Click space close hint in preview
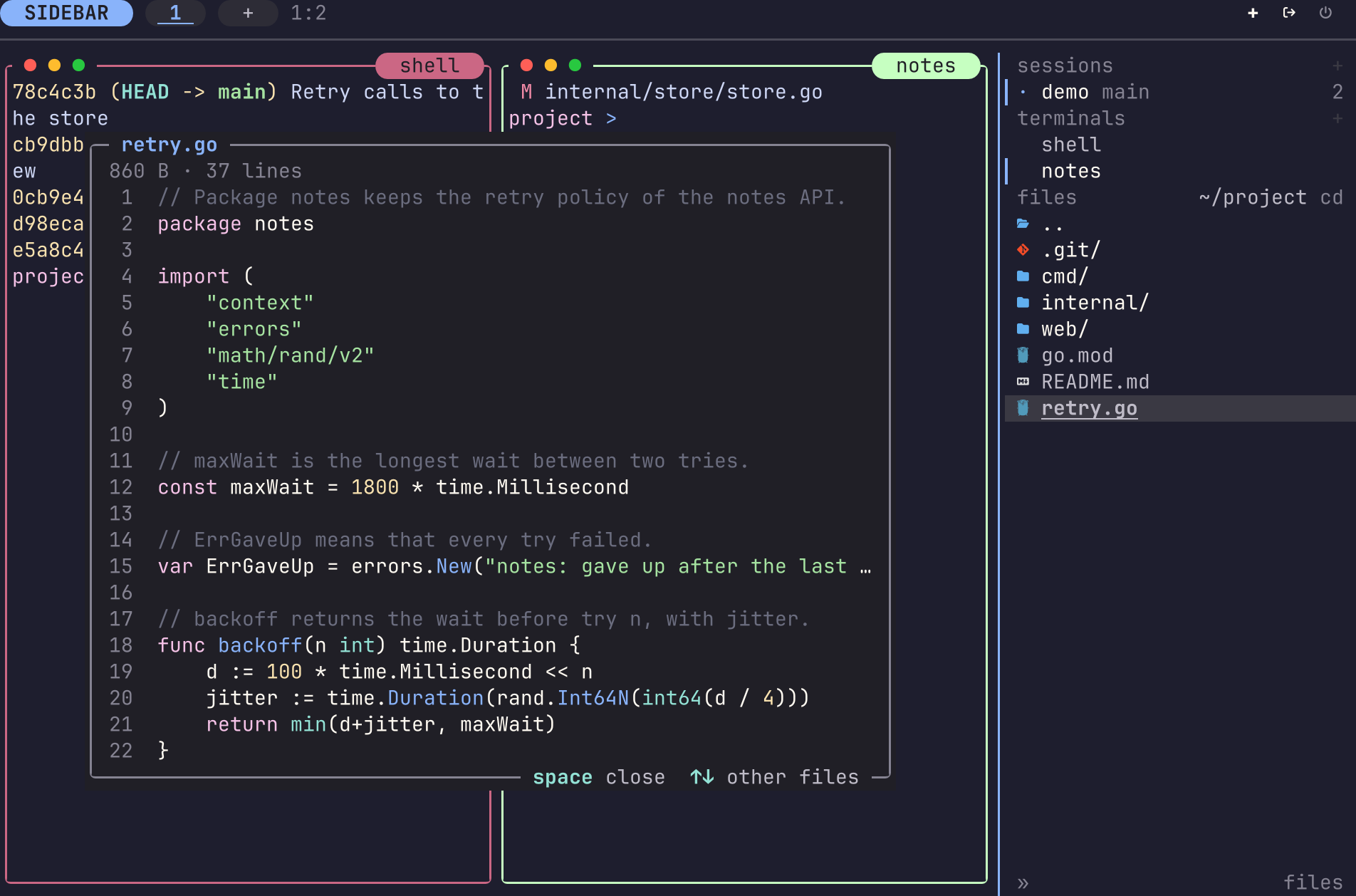The height and width of the screenshot is (896, 1356). [x=598, y=777]
